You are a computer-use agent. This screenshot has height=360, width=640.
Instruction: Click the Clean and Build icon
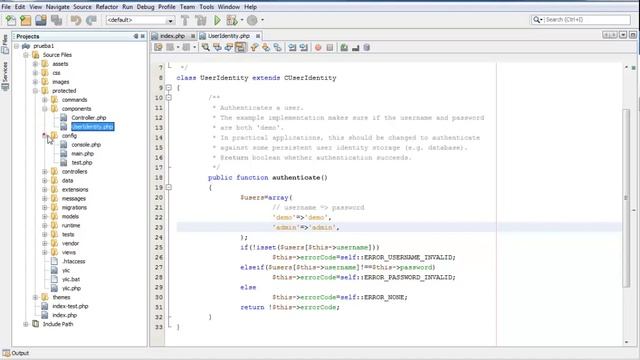pos(200,20)
